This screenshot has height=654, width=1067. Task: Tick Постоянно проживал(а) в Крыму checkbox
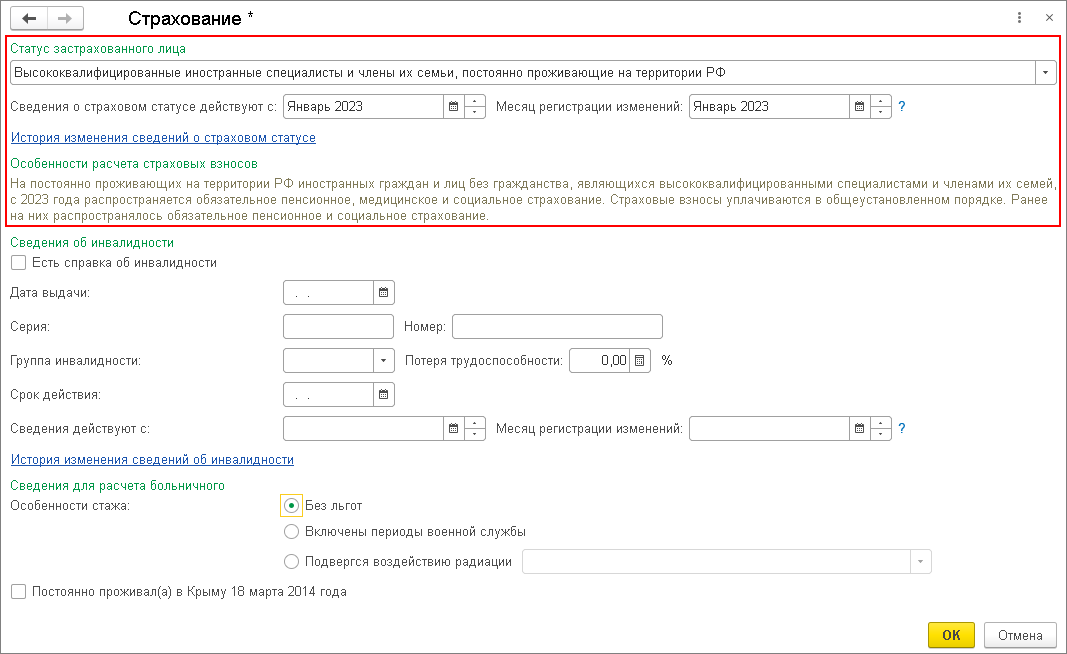[18, 592]
